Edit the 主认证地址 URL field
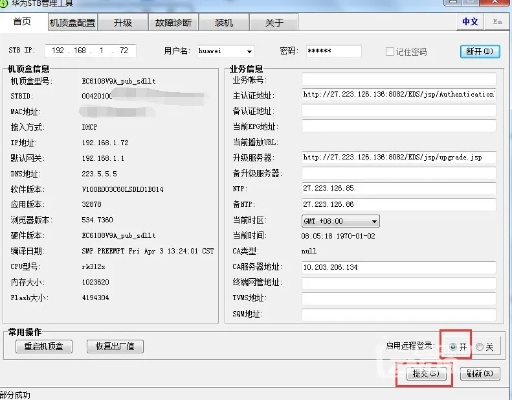Viewport: 512px width, 400px height. [399, 95]
